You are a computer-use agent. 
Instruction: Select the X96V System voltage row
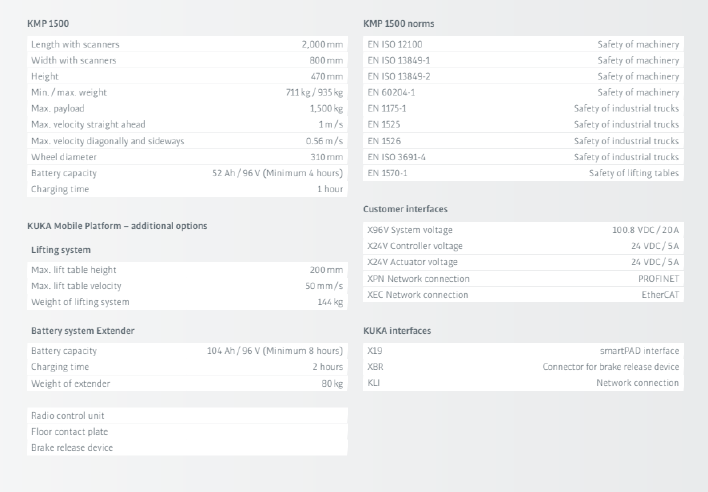click(520, 230)
